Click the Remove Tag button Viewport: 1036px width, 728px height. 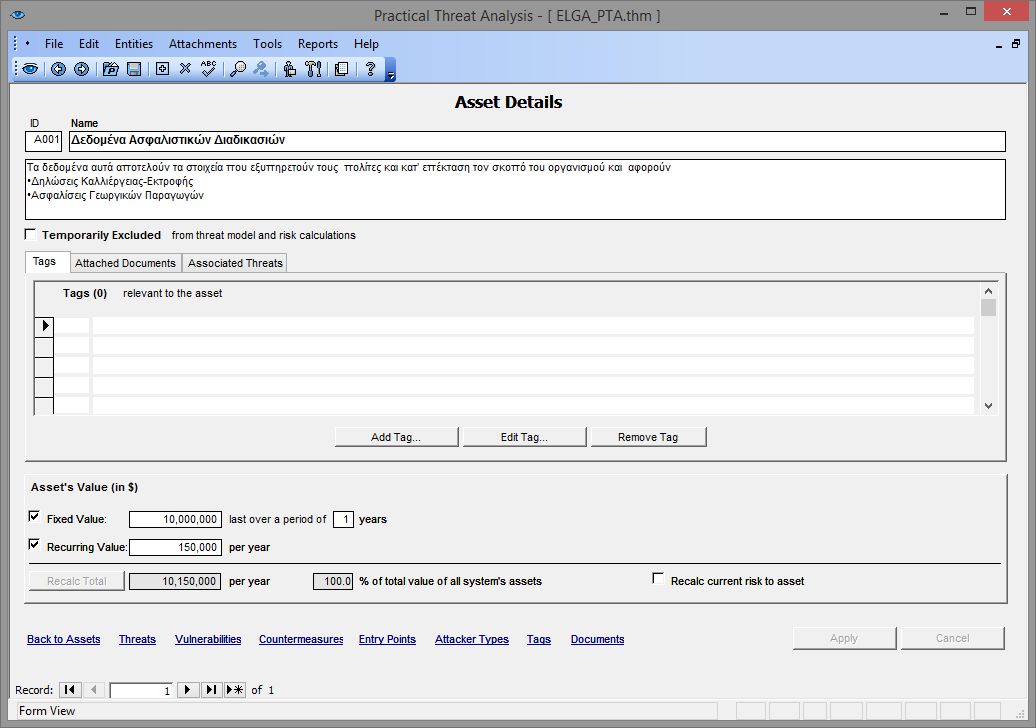click(648, 437)
